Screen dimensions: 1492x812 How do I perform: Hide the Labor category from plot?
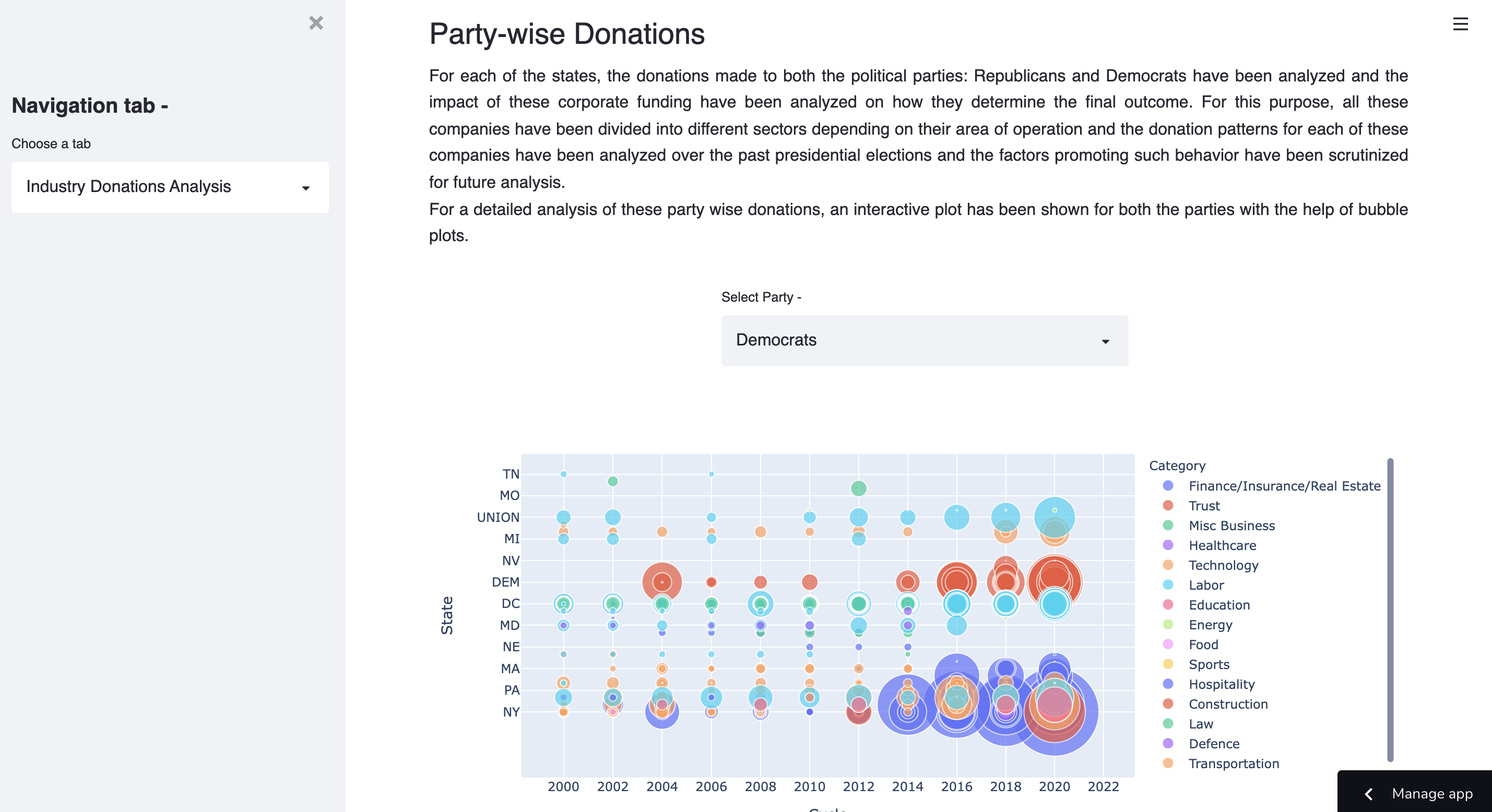[1206, 585]
